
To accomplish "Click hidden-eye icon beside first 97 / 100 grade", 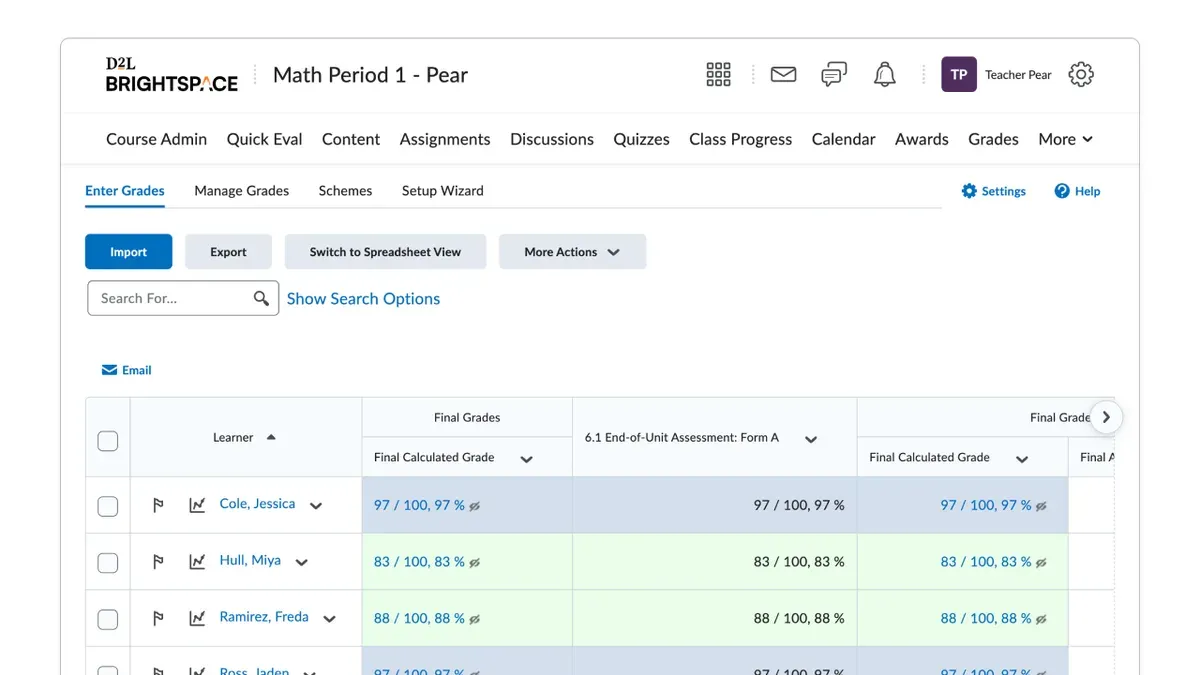I will [475, 506].
